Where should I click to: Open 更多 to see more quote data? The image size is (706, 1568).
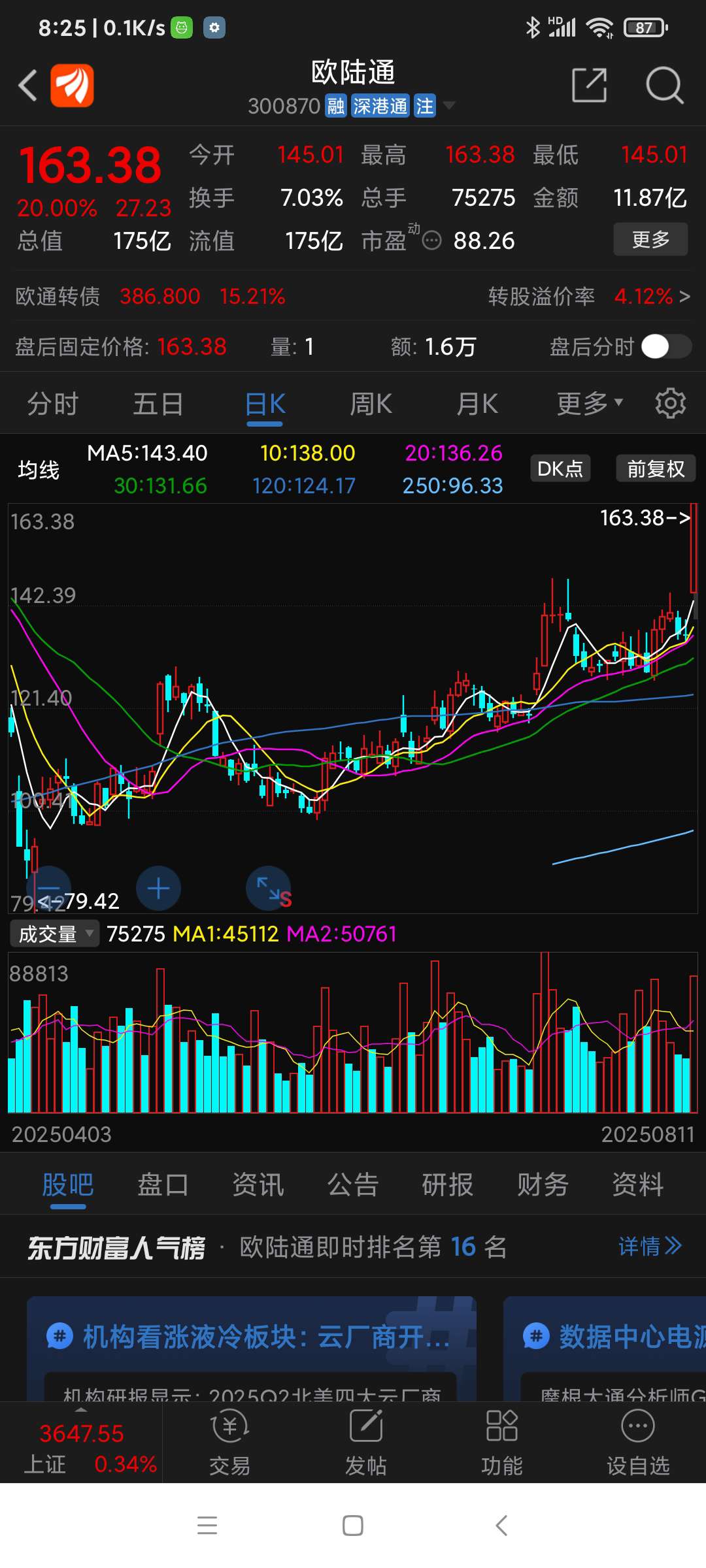tap(650, 239)
